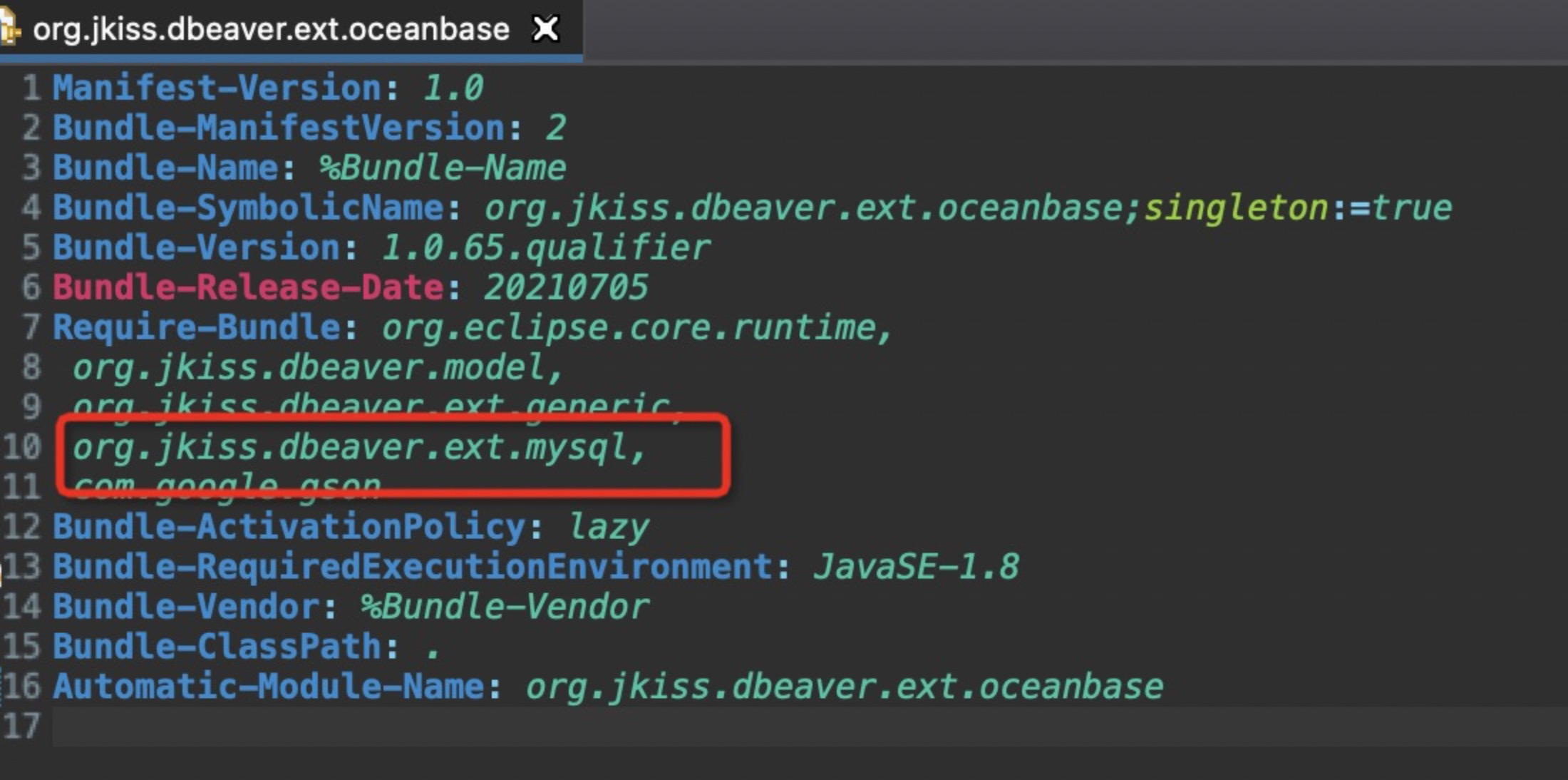Viewport: 1568px width, 780px height.
Task: Click line number 6 in the gutter
Action: point(31,288)
